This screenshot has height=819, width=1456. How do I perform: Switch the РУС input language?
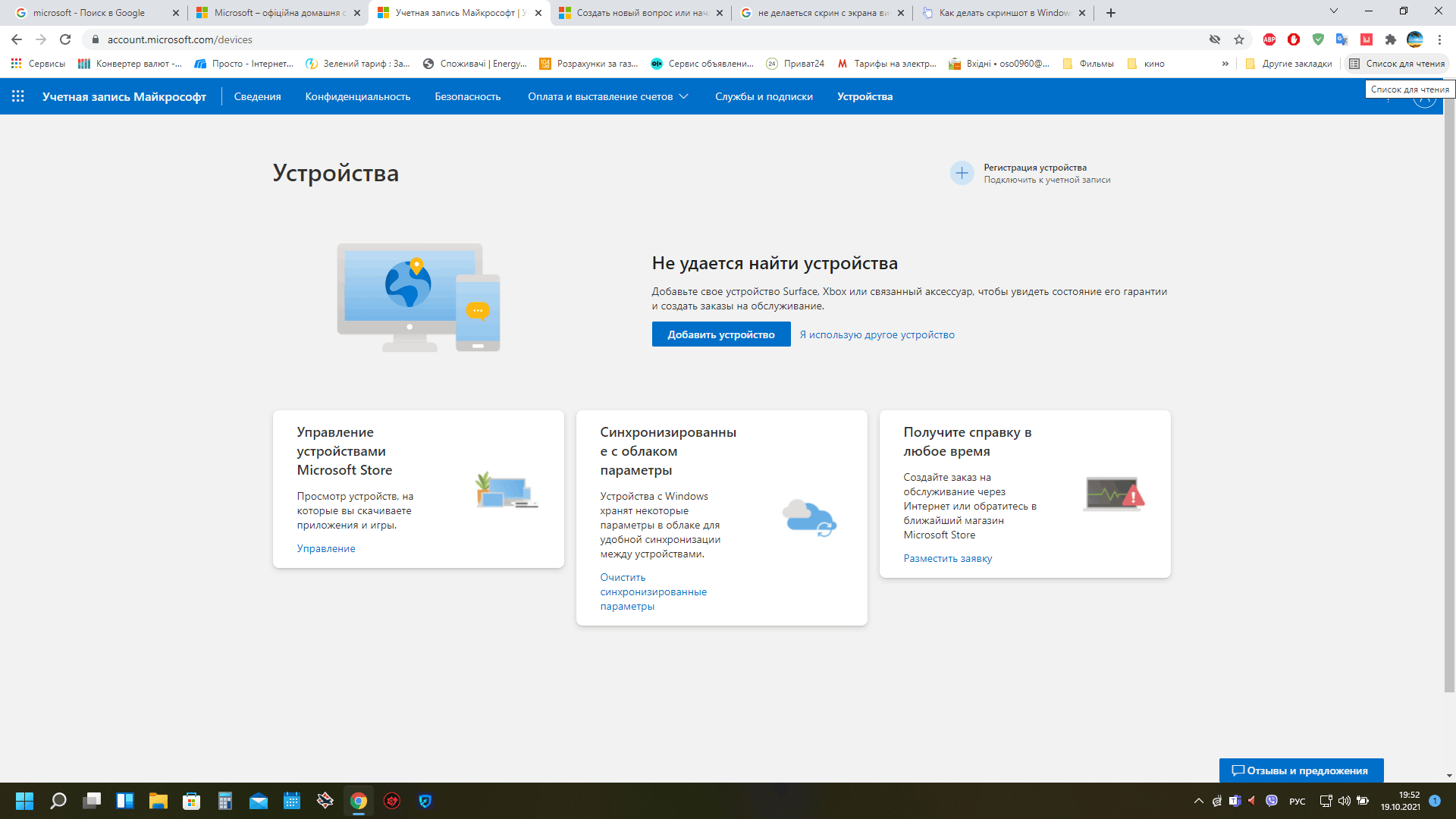tap(1298, 801)
